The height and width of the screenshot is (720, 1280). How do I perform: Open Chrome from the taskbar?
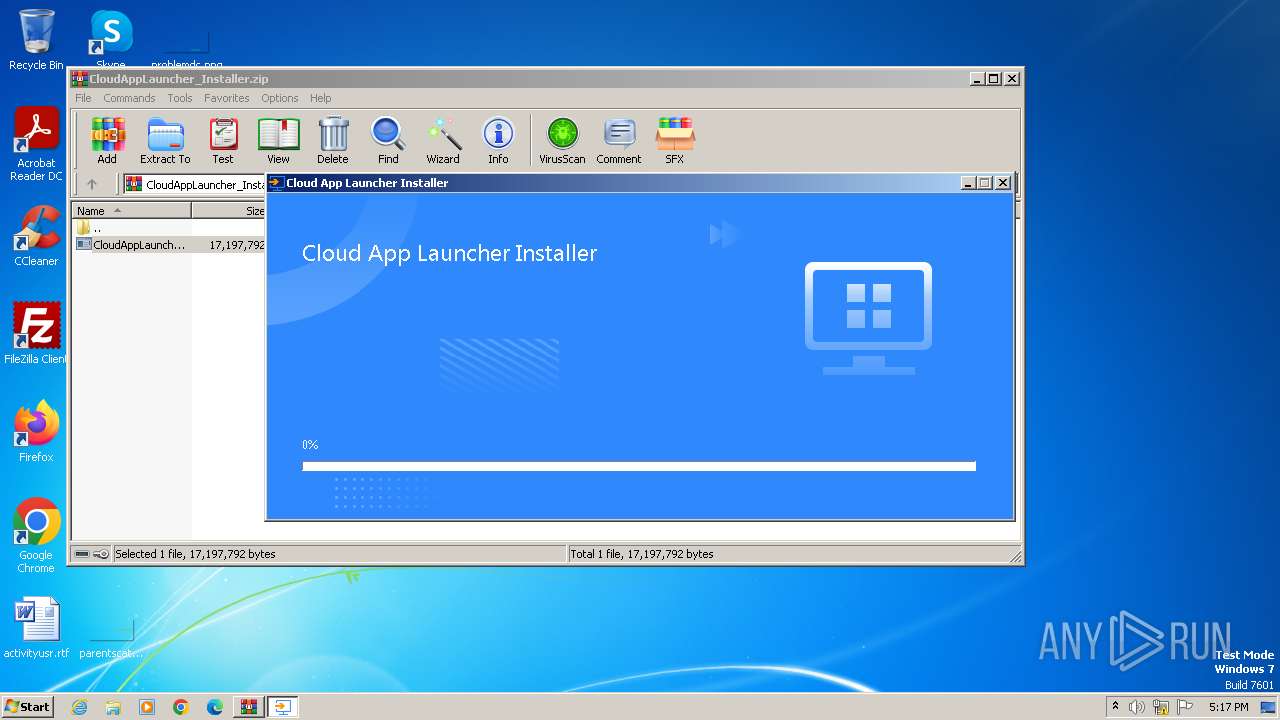pos(181,707)
